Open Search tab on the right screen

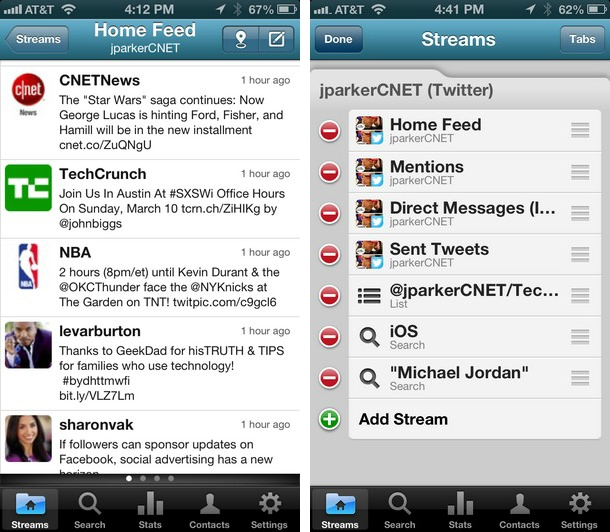point(400,510)
